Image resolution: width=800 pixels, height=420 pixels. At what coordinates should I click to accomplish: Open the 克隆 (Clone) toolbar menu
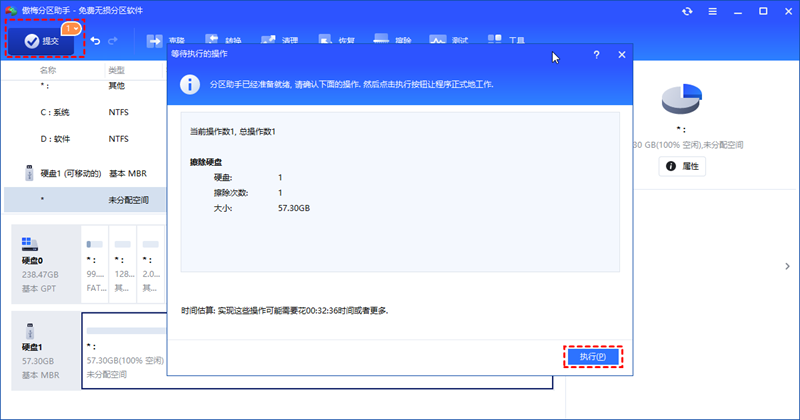[x=165, y=40]
